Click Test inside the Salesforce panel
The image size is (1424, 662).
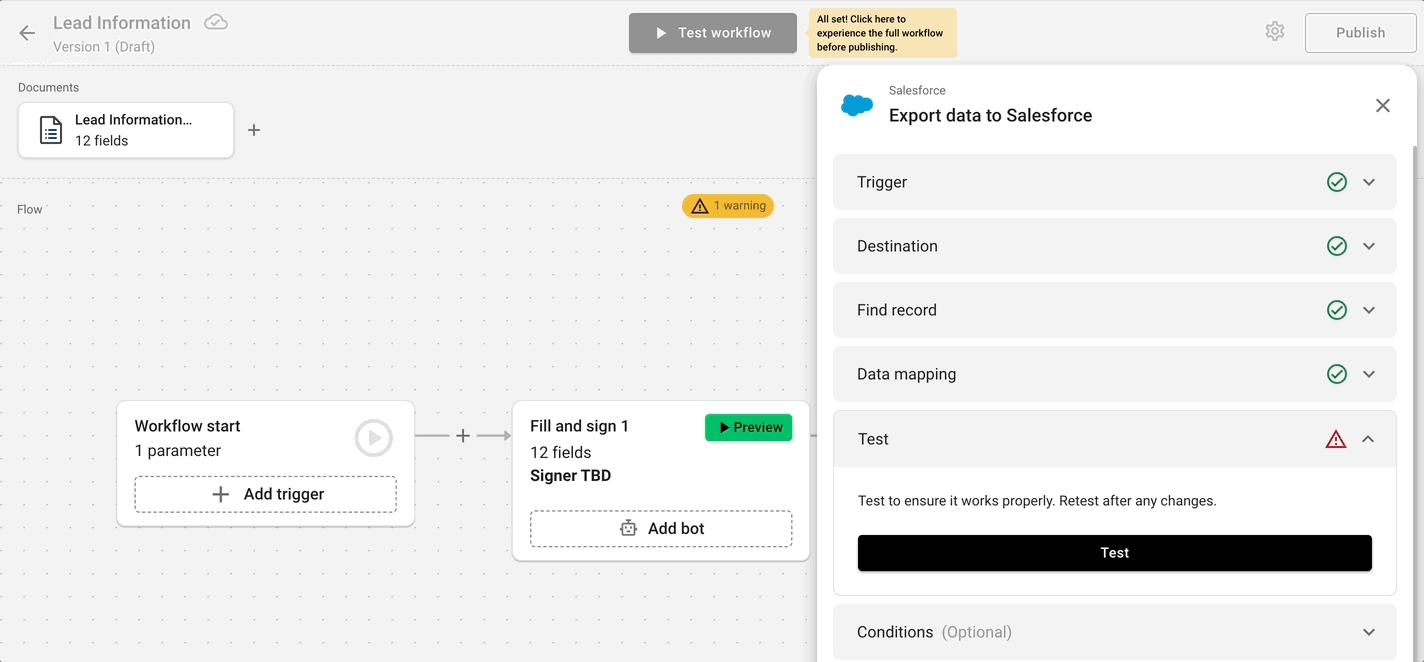tap(1114, 552)
